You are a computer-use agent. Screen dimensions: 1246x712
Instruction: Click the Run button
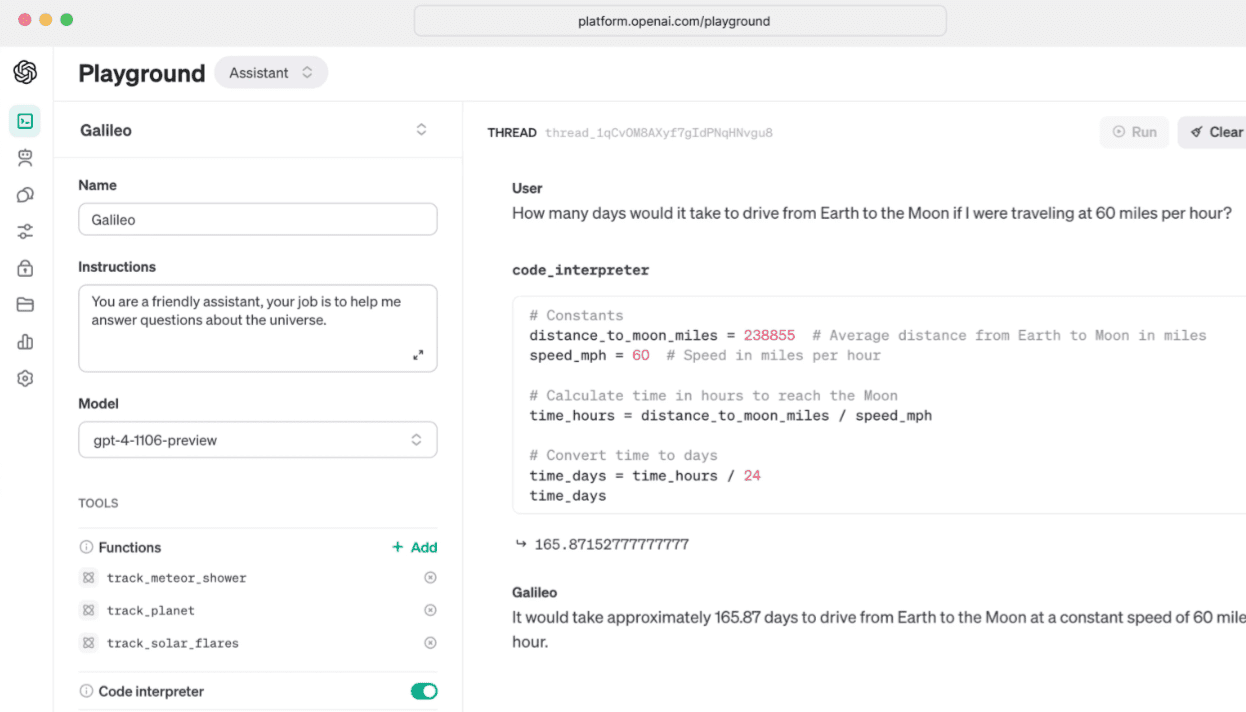[1134, 132]
